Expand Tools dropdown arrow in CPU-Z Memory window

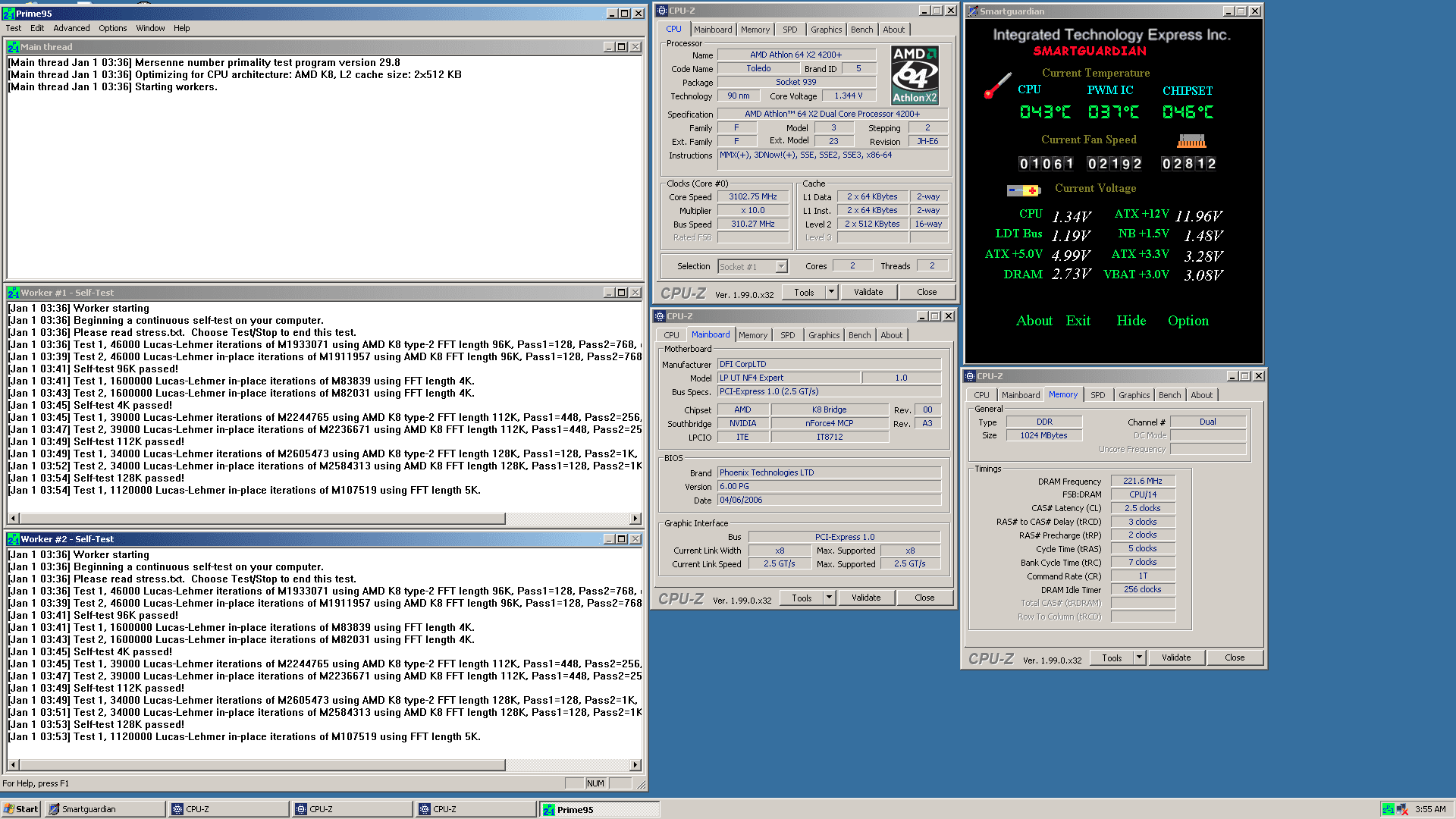pos(1139,657)
